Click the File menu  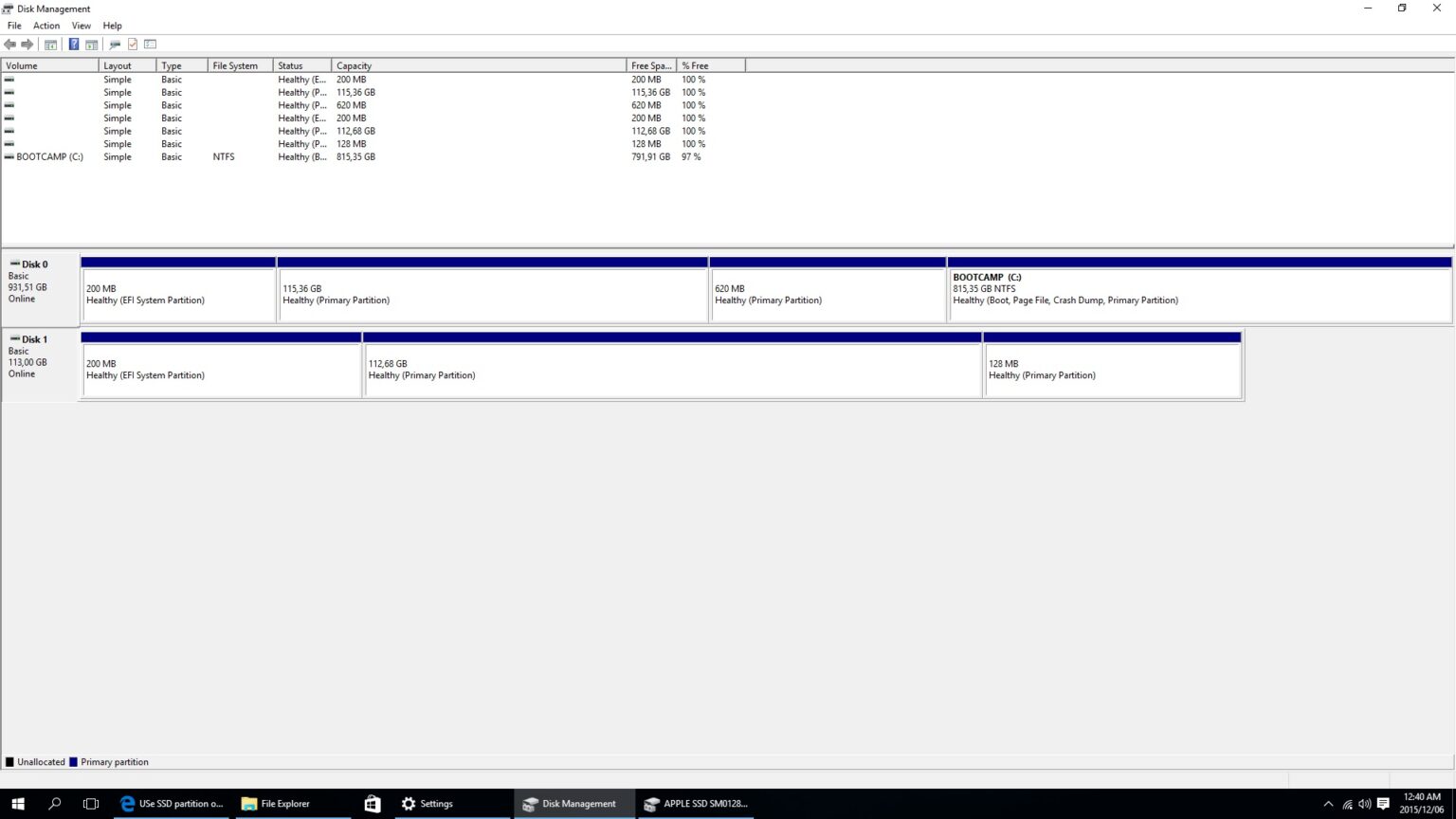(13, 26)
